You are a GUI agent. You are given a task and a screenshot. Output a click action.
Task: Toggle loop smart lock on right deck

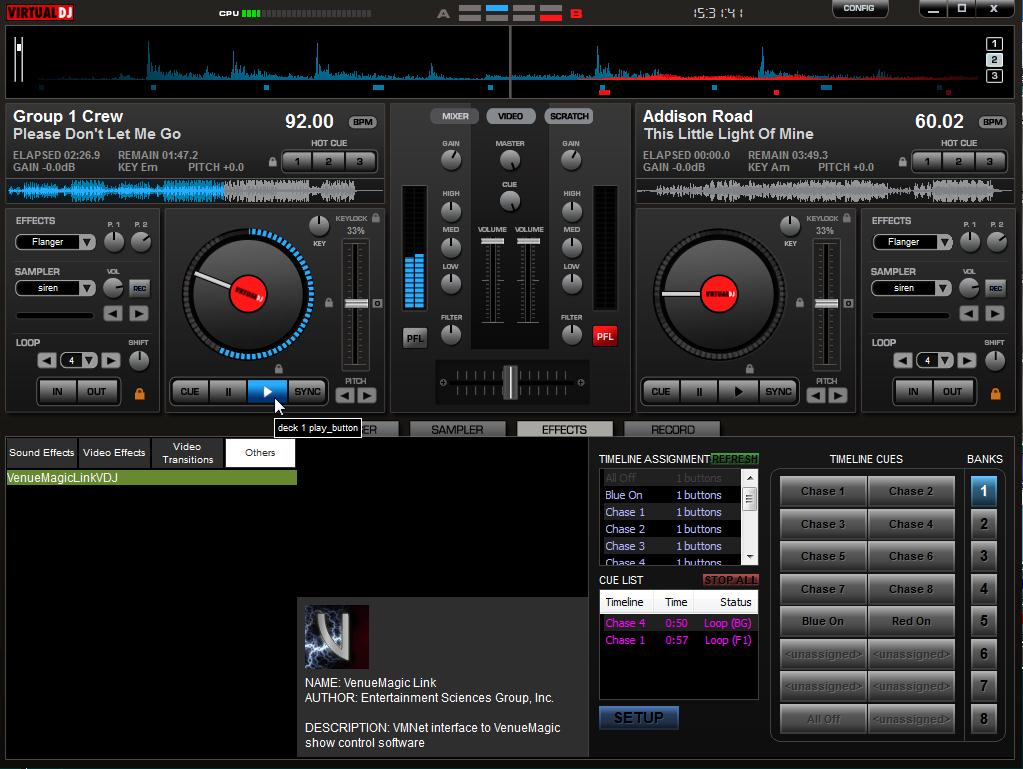pyautogui.click(x=995, y=394)
